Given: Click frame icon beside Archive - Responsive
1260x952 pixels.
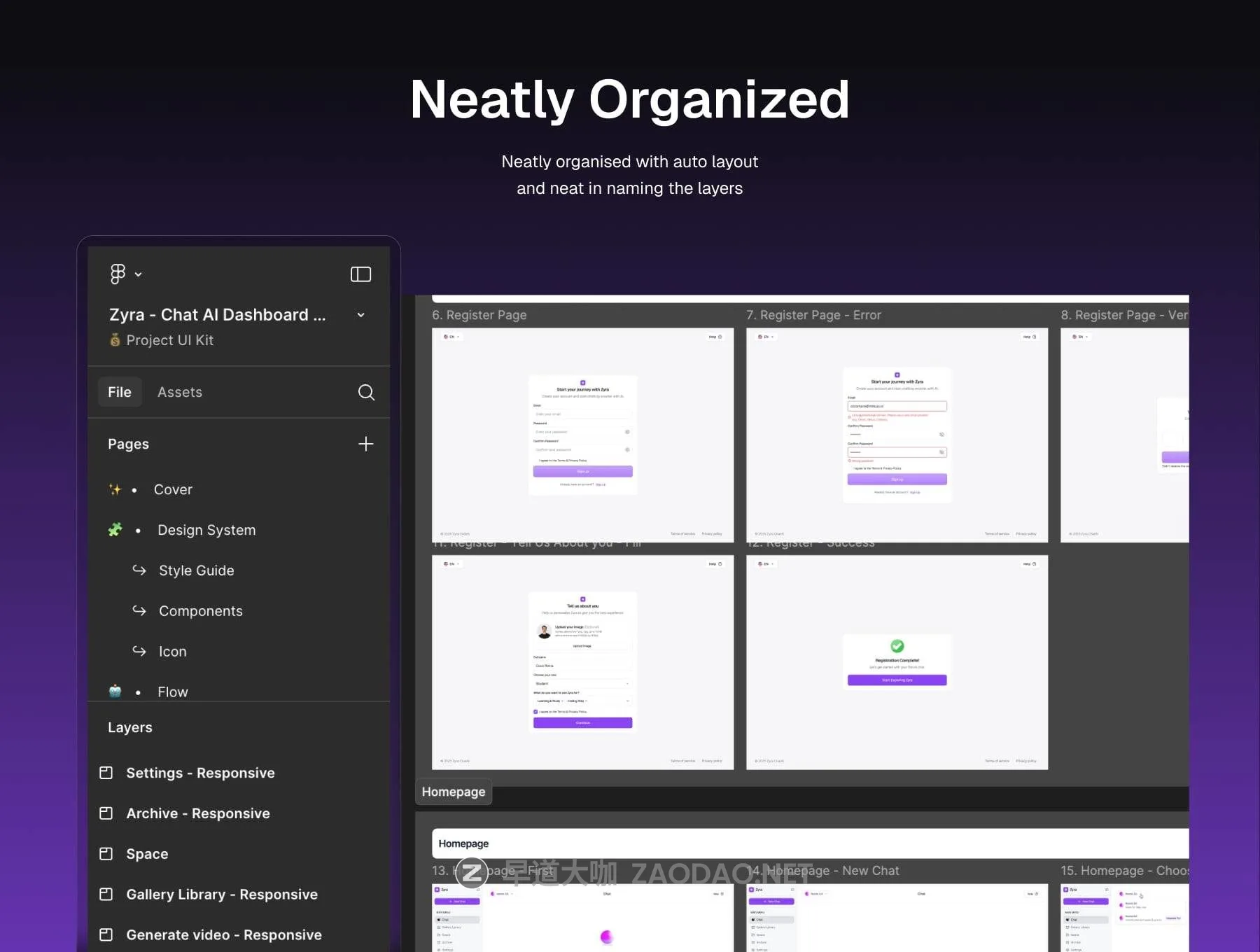Looking at the screenshot, I should pos(106,813).
